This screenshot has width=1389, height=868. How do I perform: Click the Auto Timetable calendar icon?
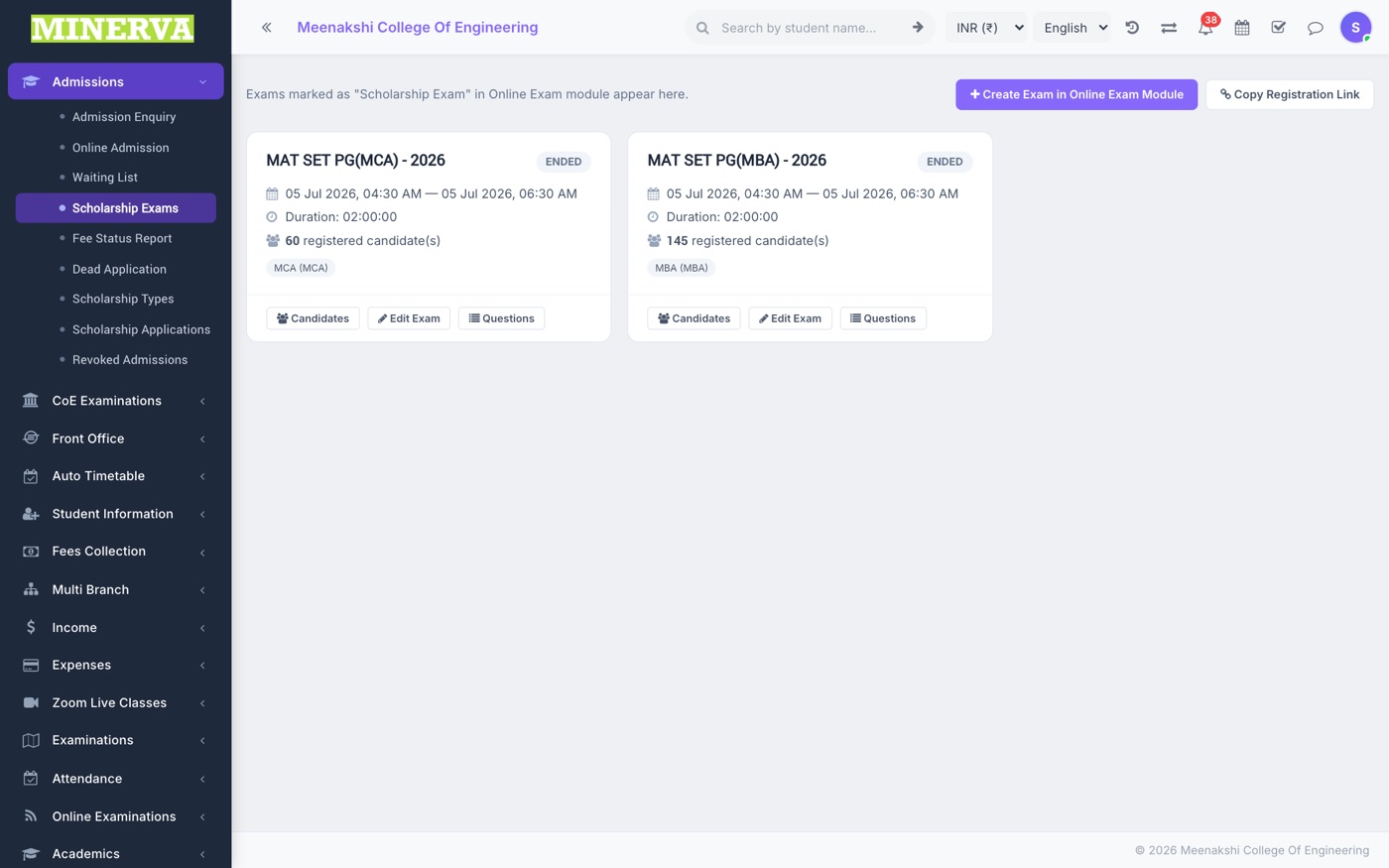click(31, 476)
